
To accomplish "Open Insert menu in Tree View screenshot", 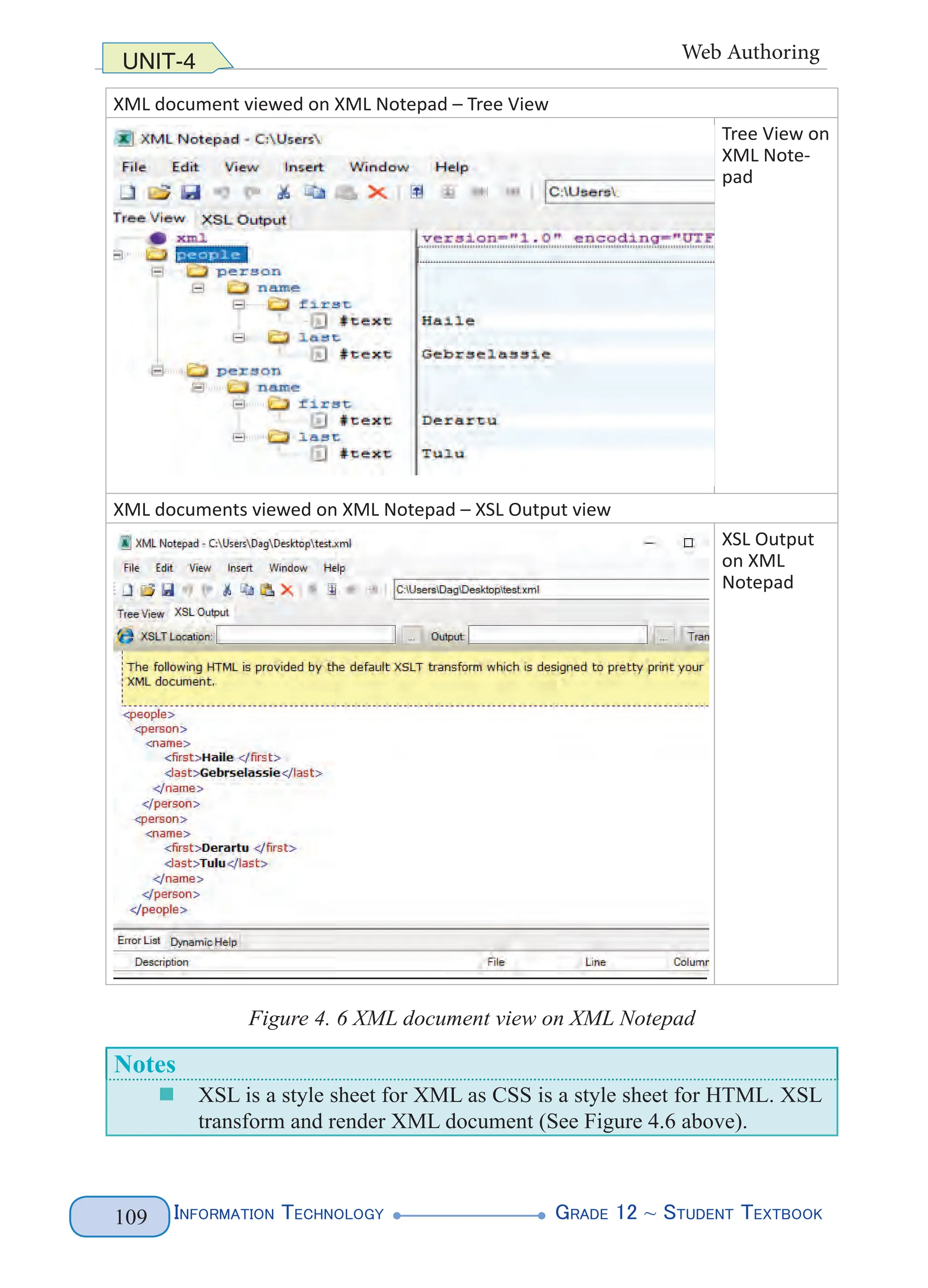I will coord(304,167).
